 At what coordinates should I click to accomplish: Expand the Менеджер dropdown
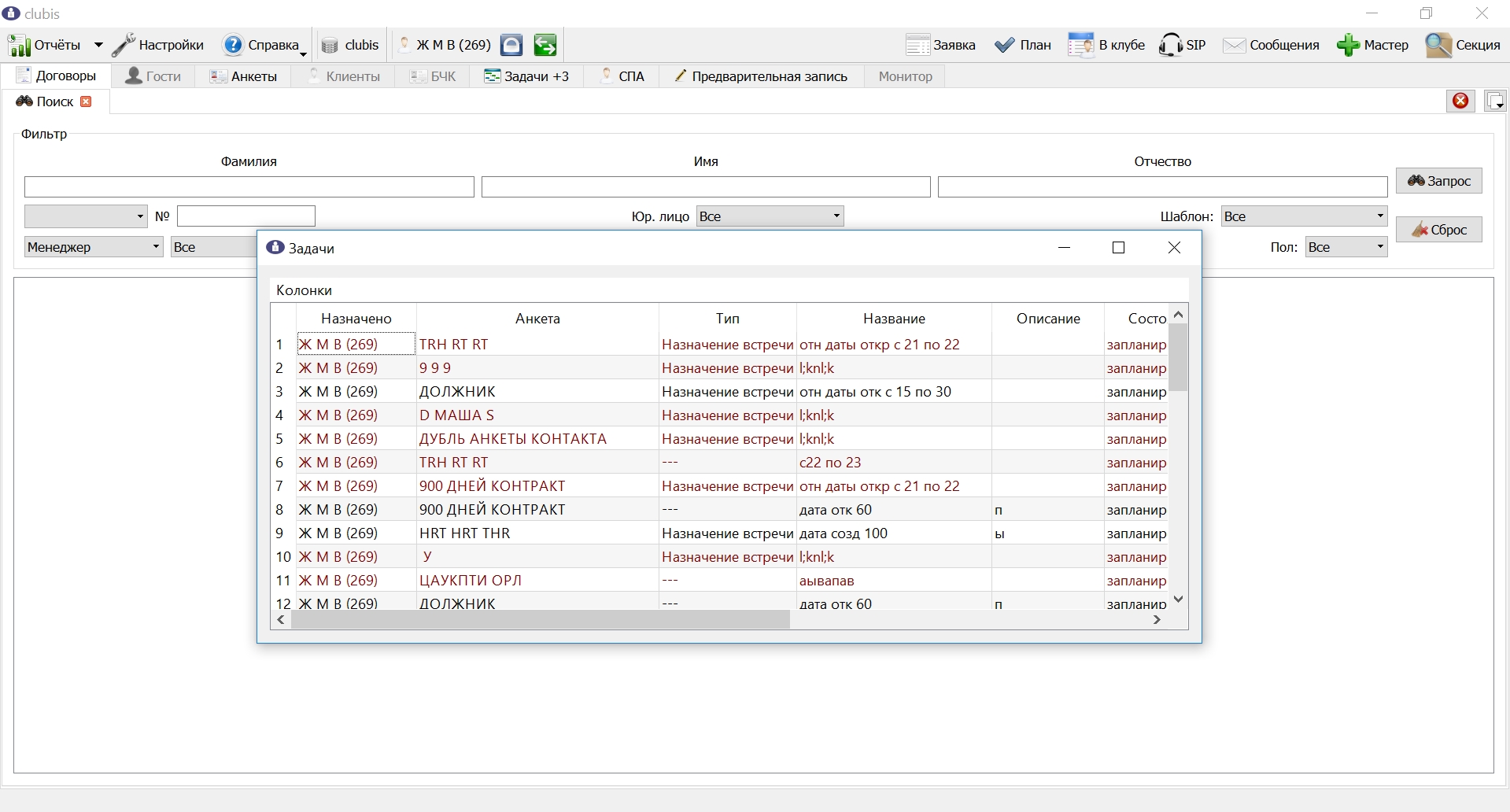[x=93, y=247]
